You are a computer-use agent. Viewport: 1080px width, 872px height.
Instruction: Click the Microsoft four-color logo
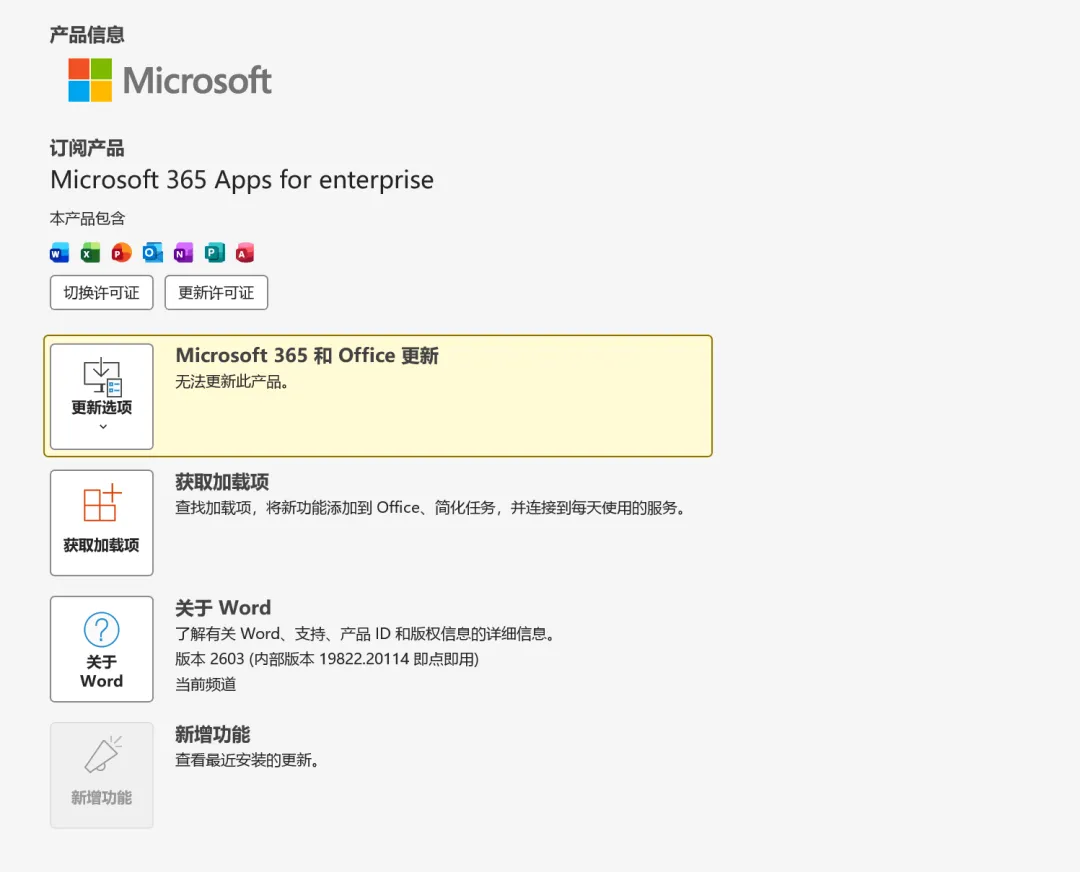(x=90, y=80)
